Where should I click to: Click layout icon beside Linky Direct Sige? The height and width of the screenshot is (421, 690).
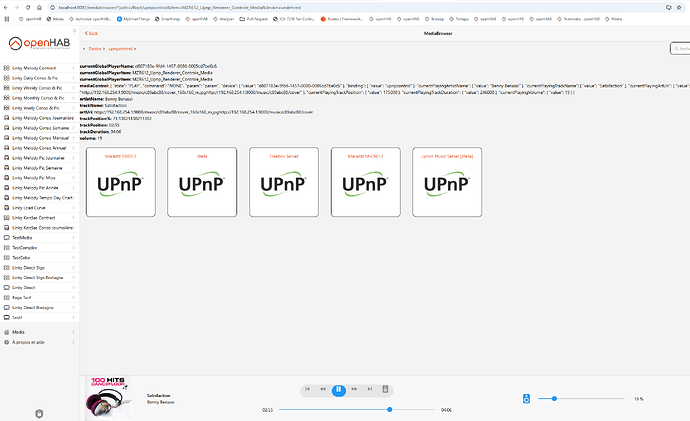pos(7,267)
